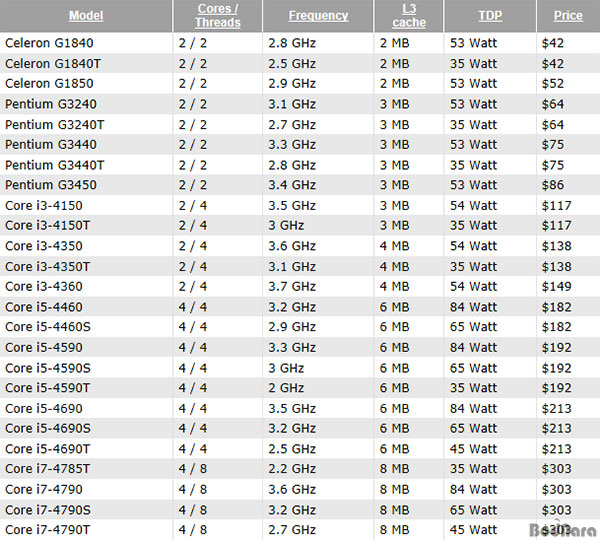Click the $52 price of Celeron G1850
The height and width of the screenshot is (540, 600).
(x=553, y=83)
